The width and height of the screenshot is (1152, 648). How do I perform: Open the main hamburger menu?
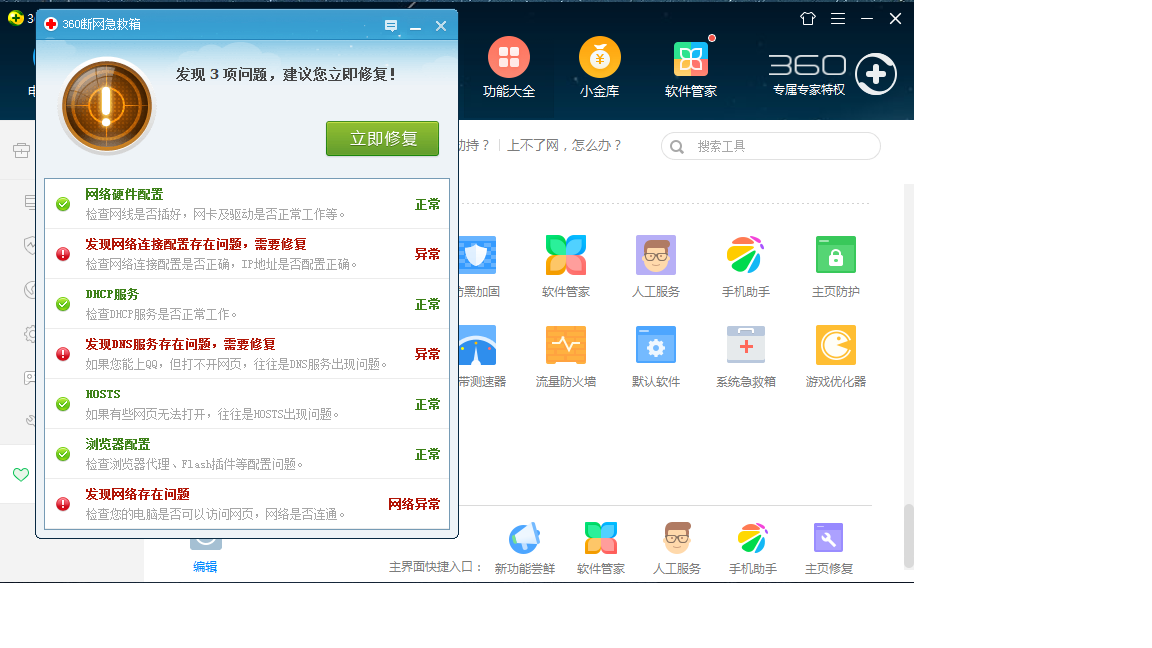838,18
